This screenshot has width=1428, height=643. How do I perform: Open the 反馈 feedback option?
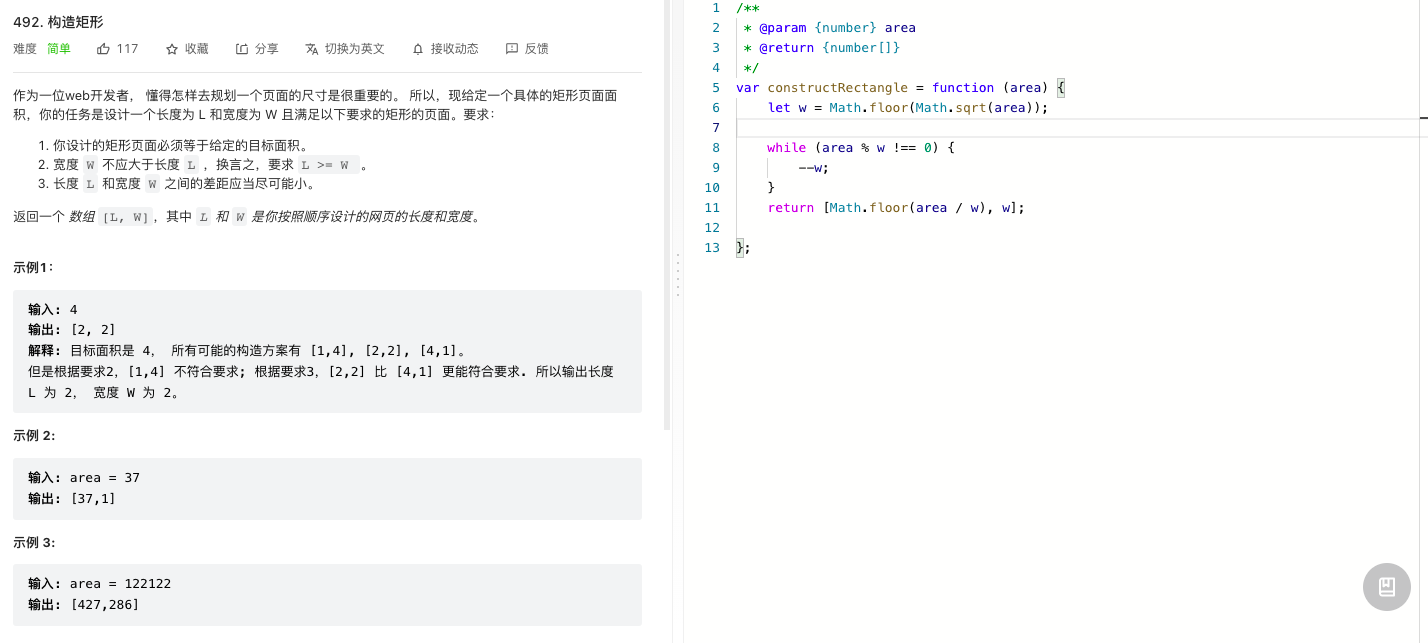click(x=527, y=48)
